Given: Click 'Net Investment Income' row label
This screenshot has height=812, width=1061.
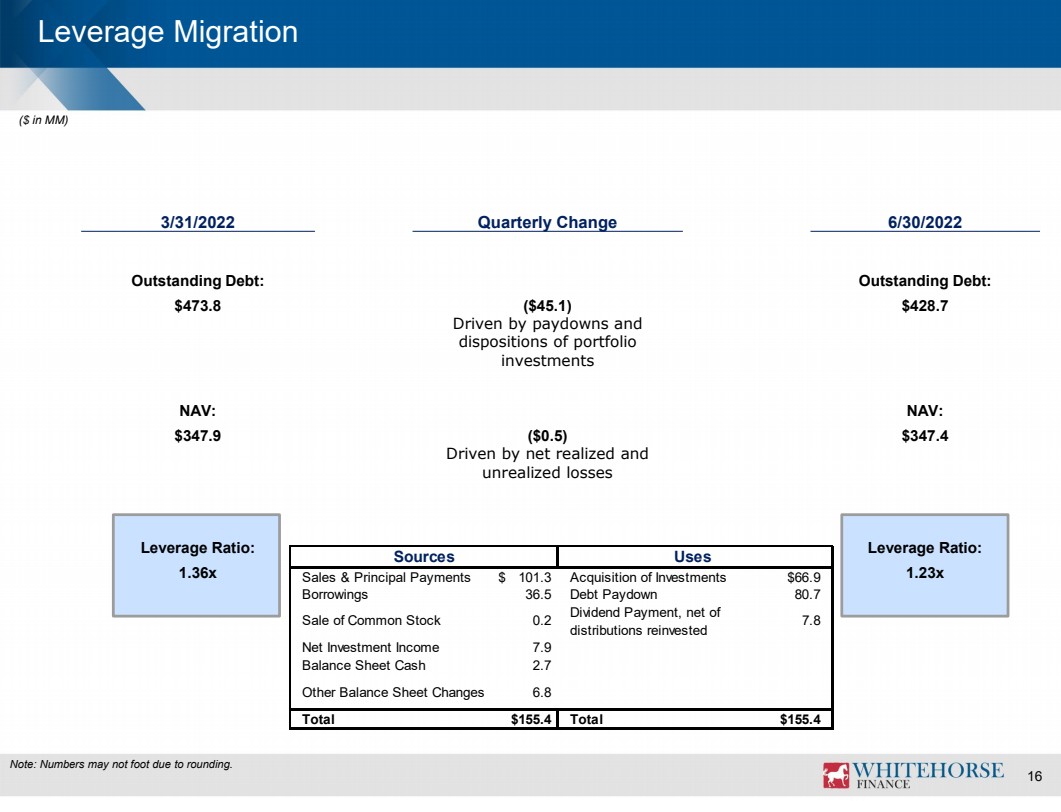Looking at the screenshot, I should click(370, 648).
